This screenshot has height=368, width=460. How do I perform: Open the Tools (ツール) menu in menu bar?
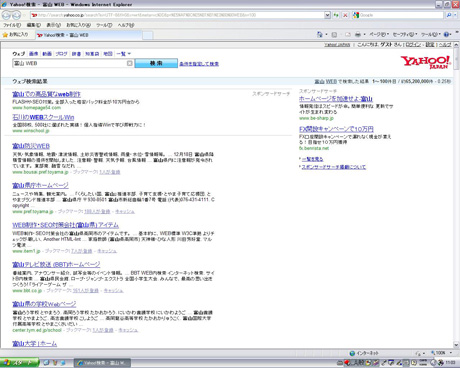point(104,25)
